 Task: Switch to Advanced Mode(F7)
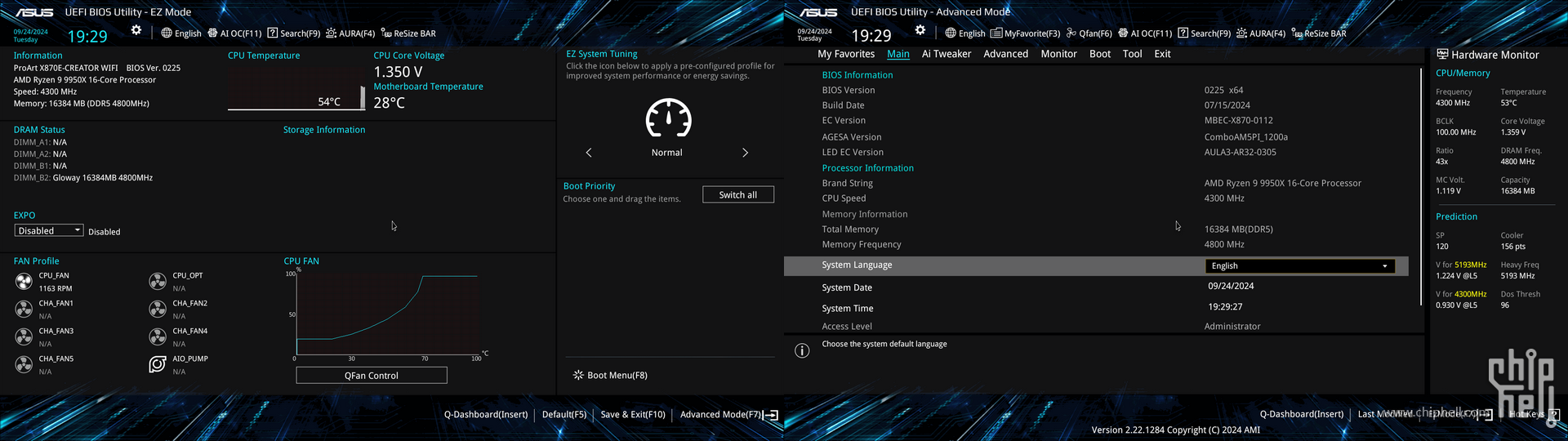pos(729,415)
